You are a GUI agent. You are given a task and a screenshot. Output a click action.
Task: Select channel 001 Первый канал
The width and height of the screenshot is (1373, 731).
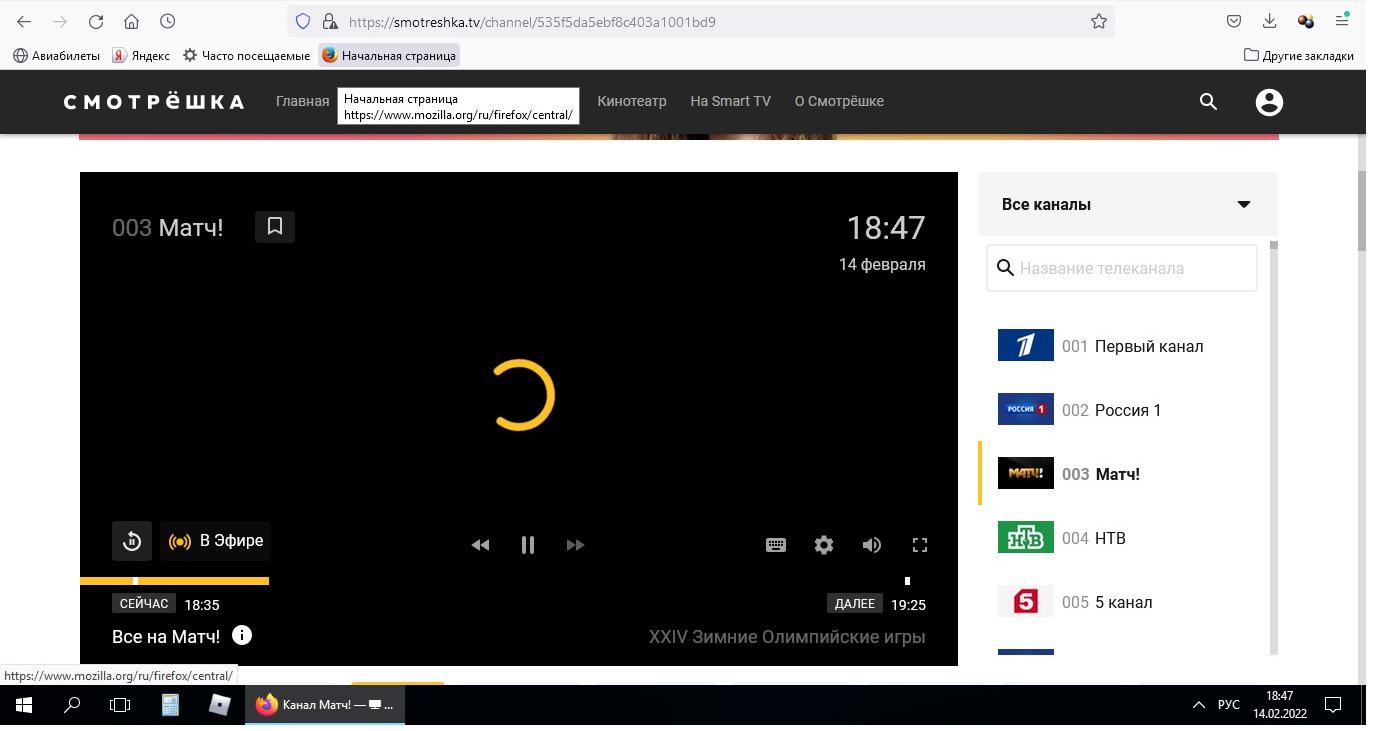coord(1124,346)
